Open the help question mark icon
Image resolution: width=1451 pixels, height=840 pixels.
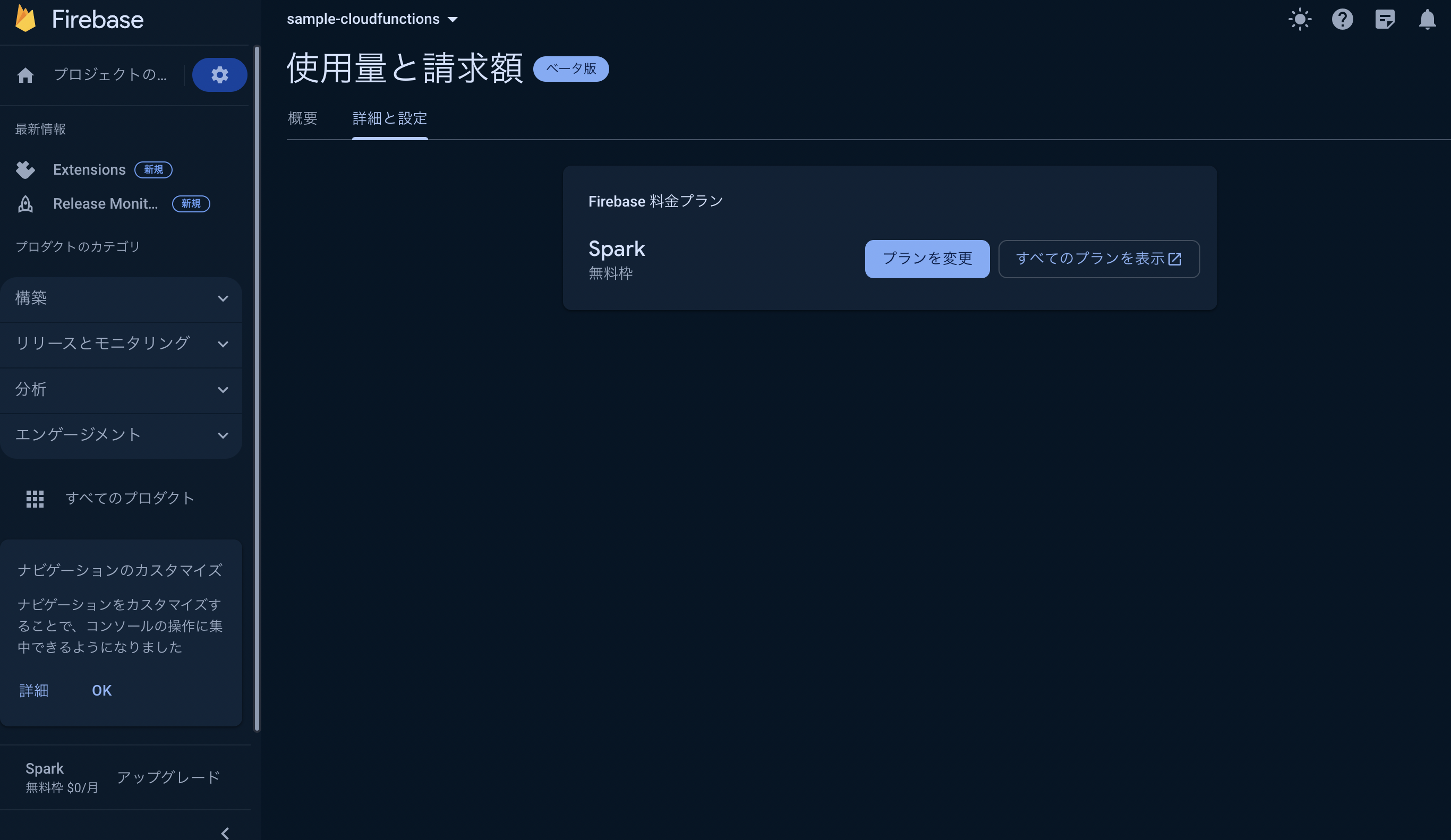[x=1343, y=19]
